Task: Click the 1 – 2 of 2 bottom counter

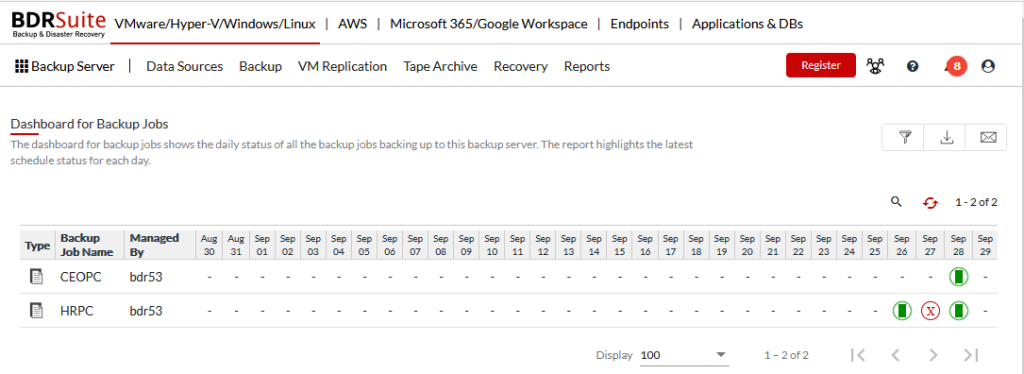Action: pos(786,356)
